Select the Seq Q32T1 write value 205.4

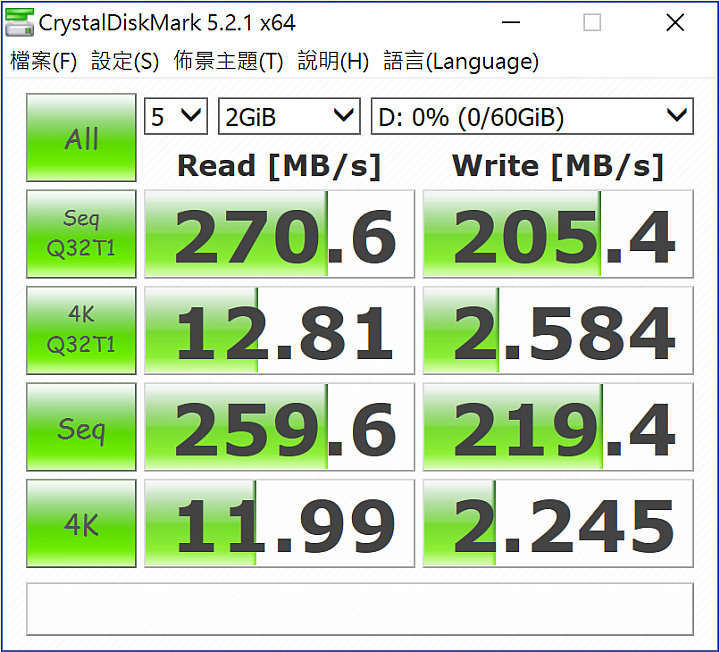(558, 234)
